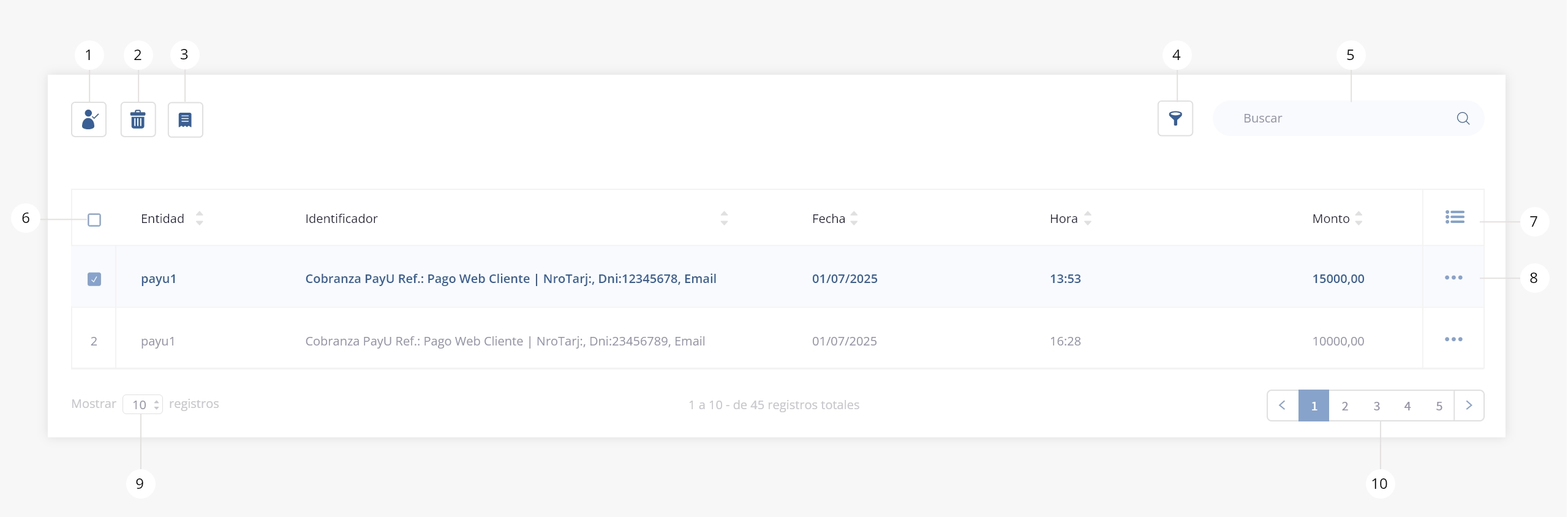The width and height of the screenshot is (1568, 517).
Task: Go to page 3
Action: coord(1376,406)
